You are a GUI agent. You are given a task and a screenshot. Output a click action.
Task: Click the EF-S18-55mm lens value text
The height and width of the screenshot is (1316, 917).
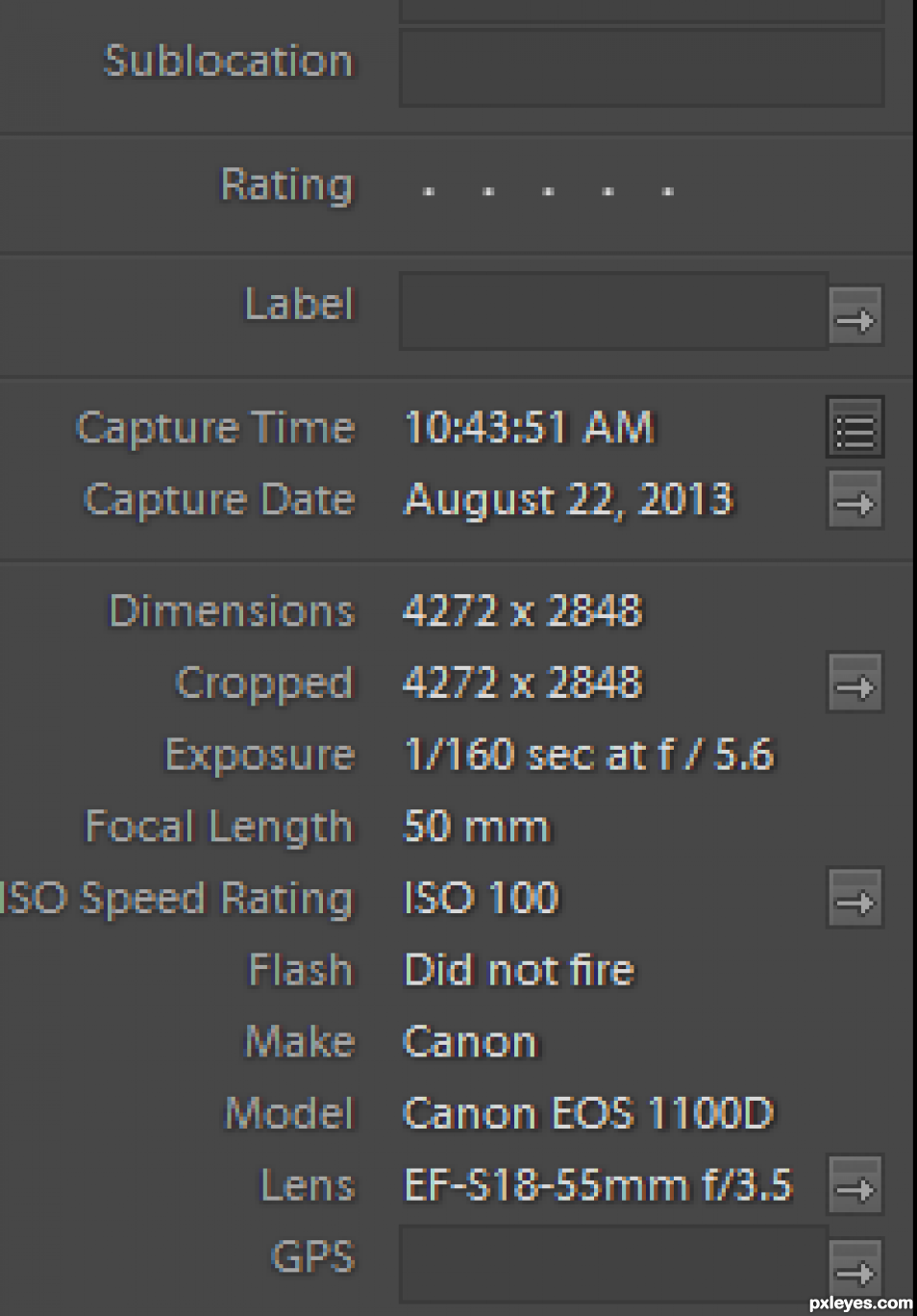coord(597,1186)
